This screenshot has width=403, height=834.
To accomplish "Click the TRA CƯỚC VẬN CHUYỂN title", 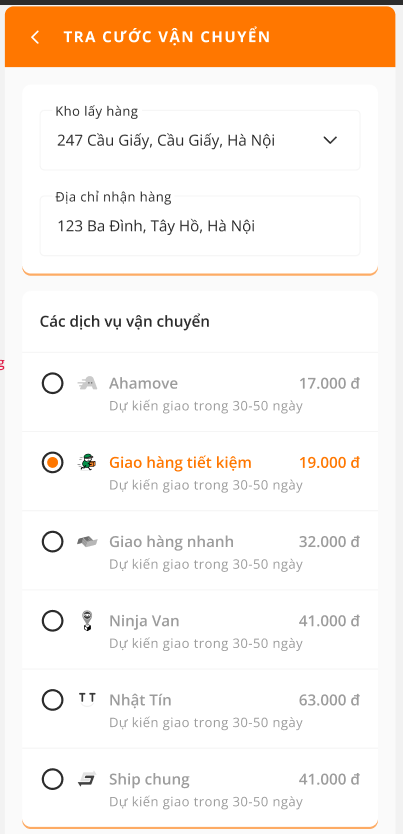I will point(167,37).
